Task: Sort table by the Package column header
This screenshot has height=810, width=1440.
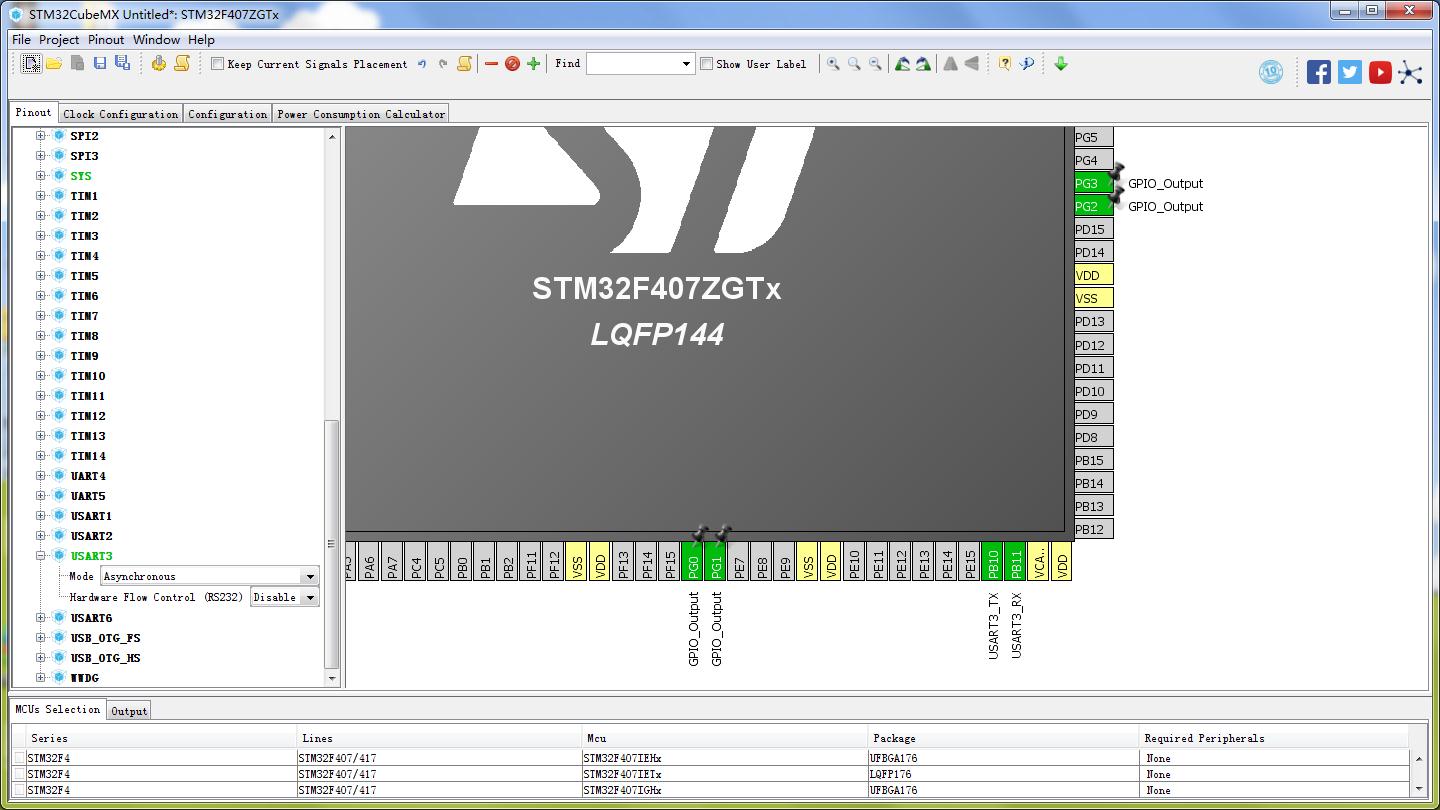Action: point(1003,738)
